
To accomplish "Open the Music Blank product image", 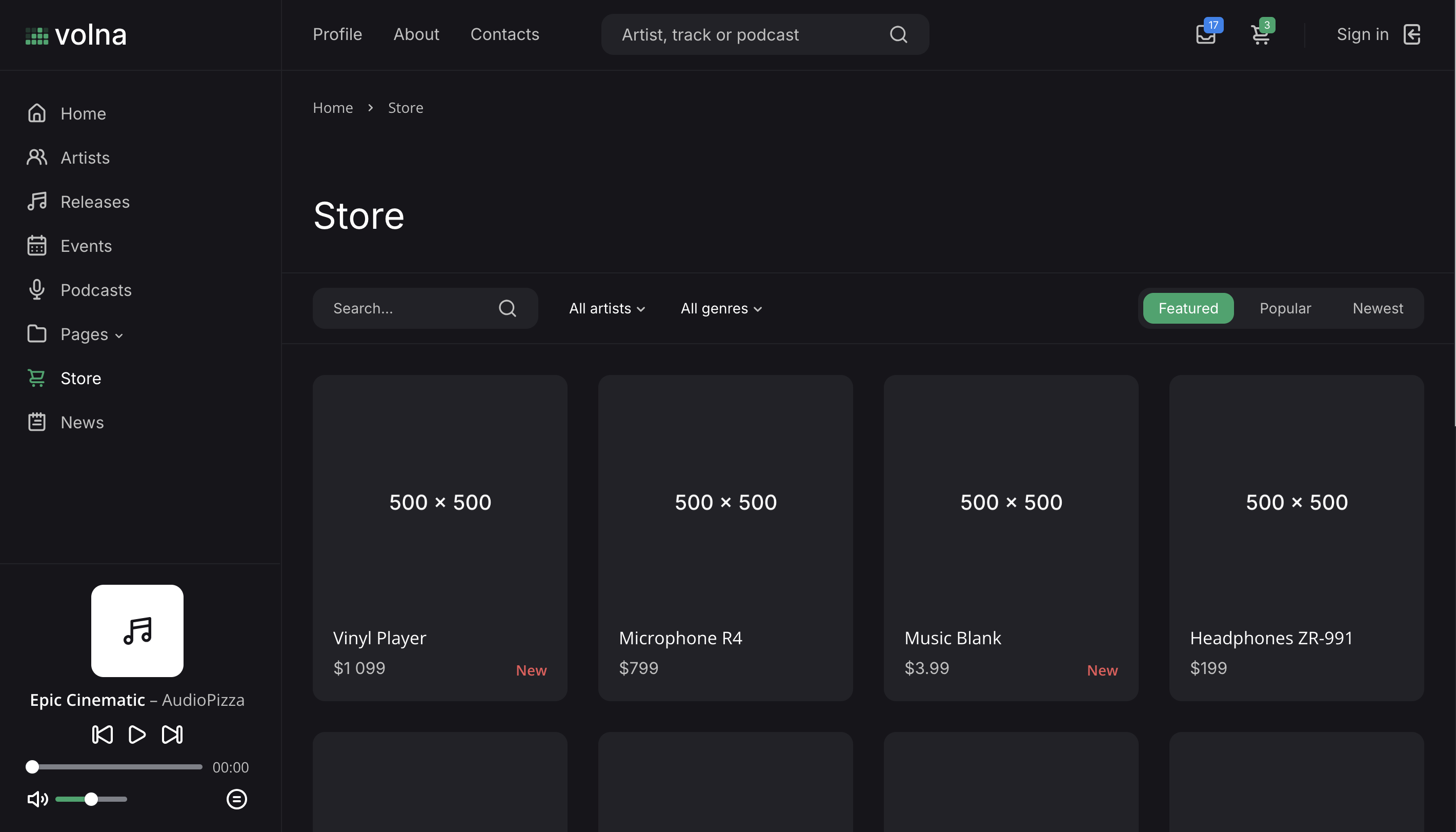I will coord(1010,502).
